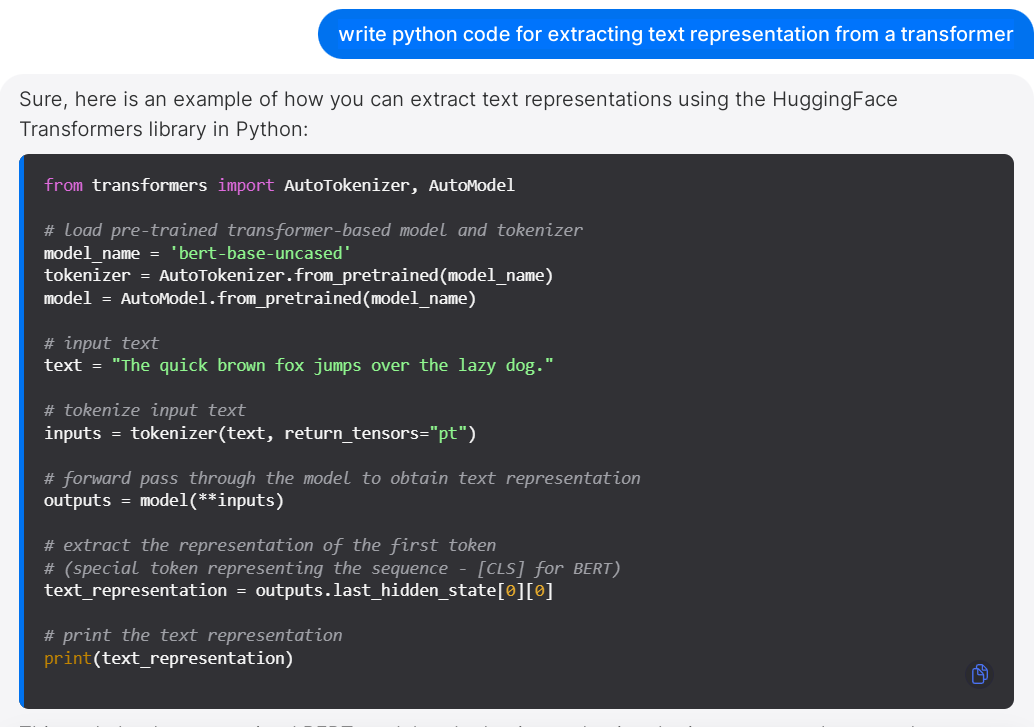Select the user prompt message bubble
1035x727 pixels.
[675, 34]
